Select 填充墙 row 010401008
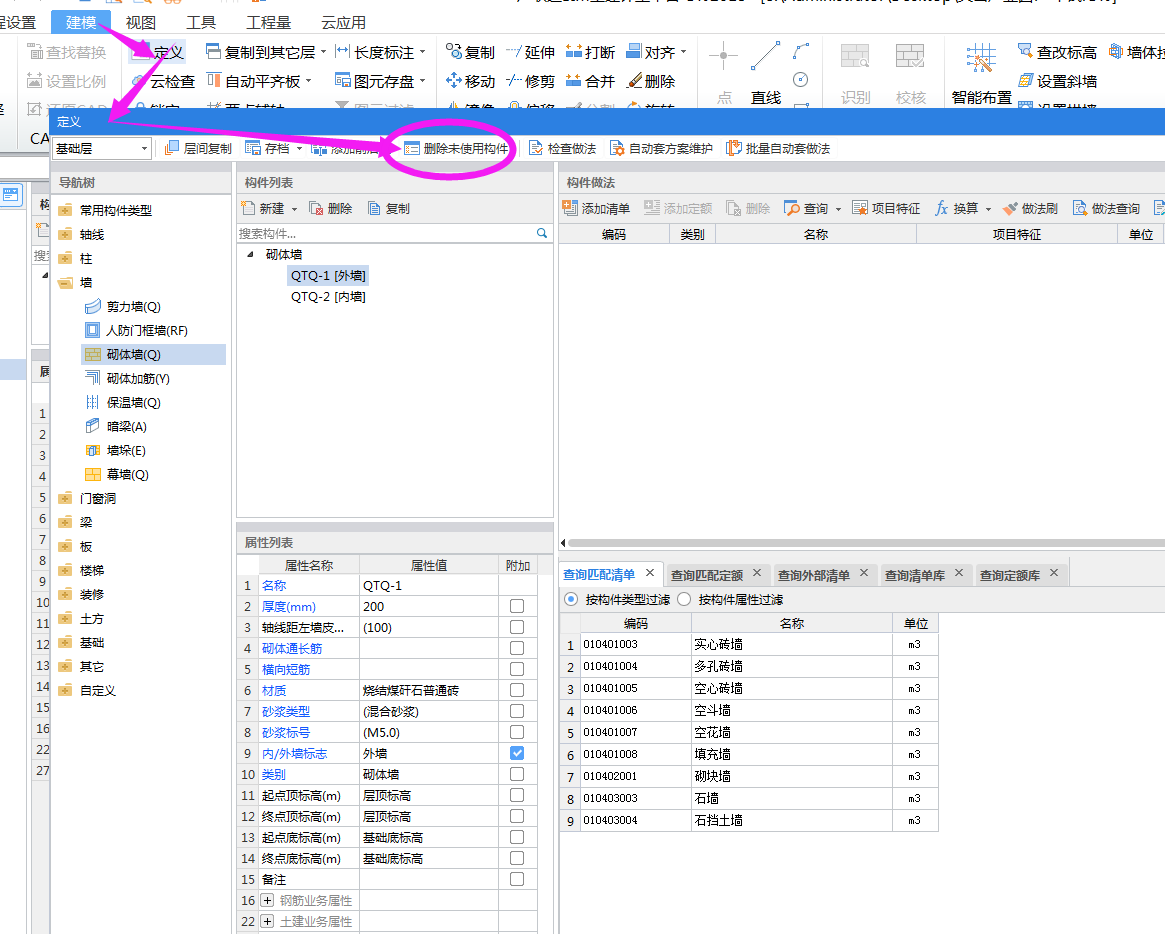Screen dimensions: 1165x934 click(749, 754)
